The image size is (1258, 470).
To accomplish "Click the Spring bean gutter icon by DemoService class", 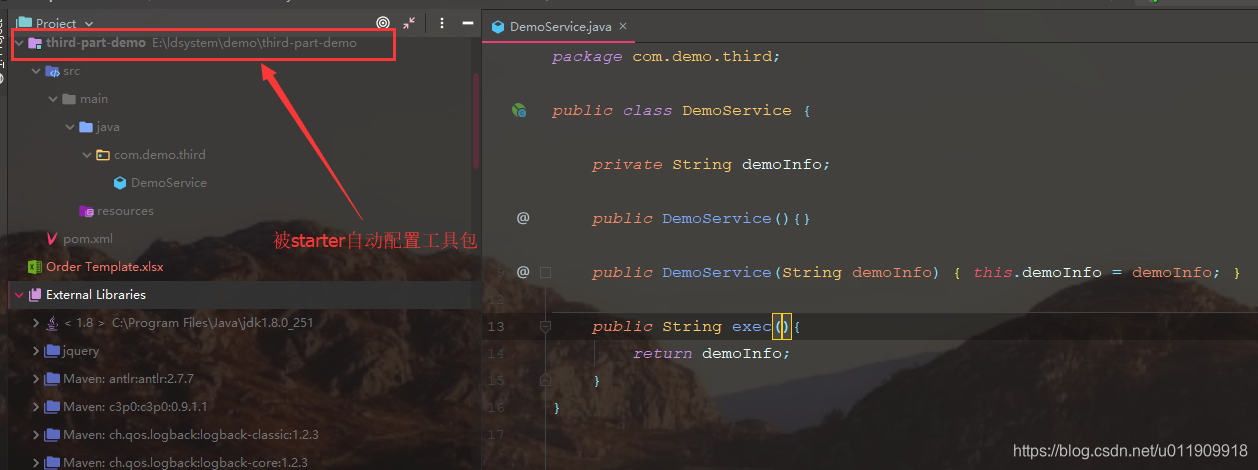I will click(519, 111).
